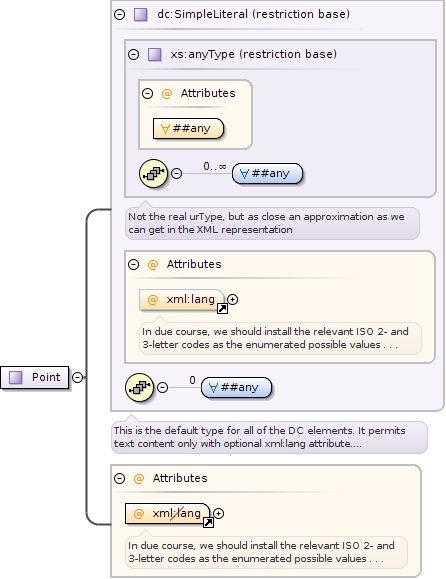Image resolution: width=446 pixels, height=579 pixels.
Task: Expand the crossed-out xml:lang attribute
Action: (x=219, y=514)
